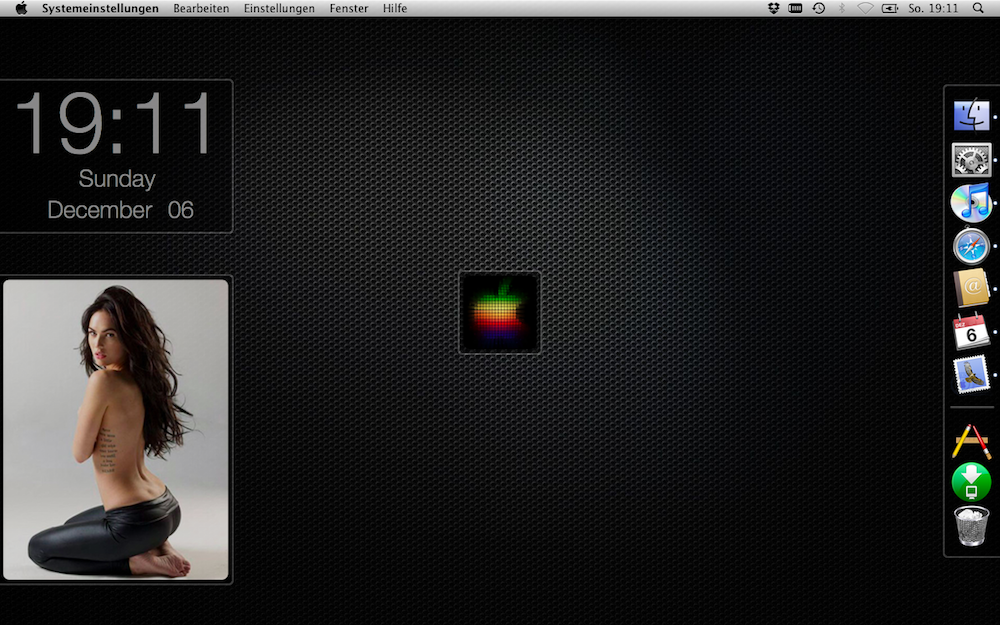
Task: Open Address Book in the dock
Action: (x=971, y=289)
